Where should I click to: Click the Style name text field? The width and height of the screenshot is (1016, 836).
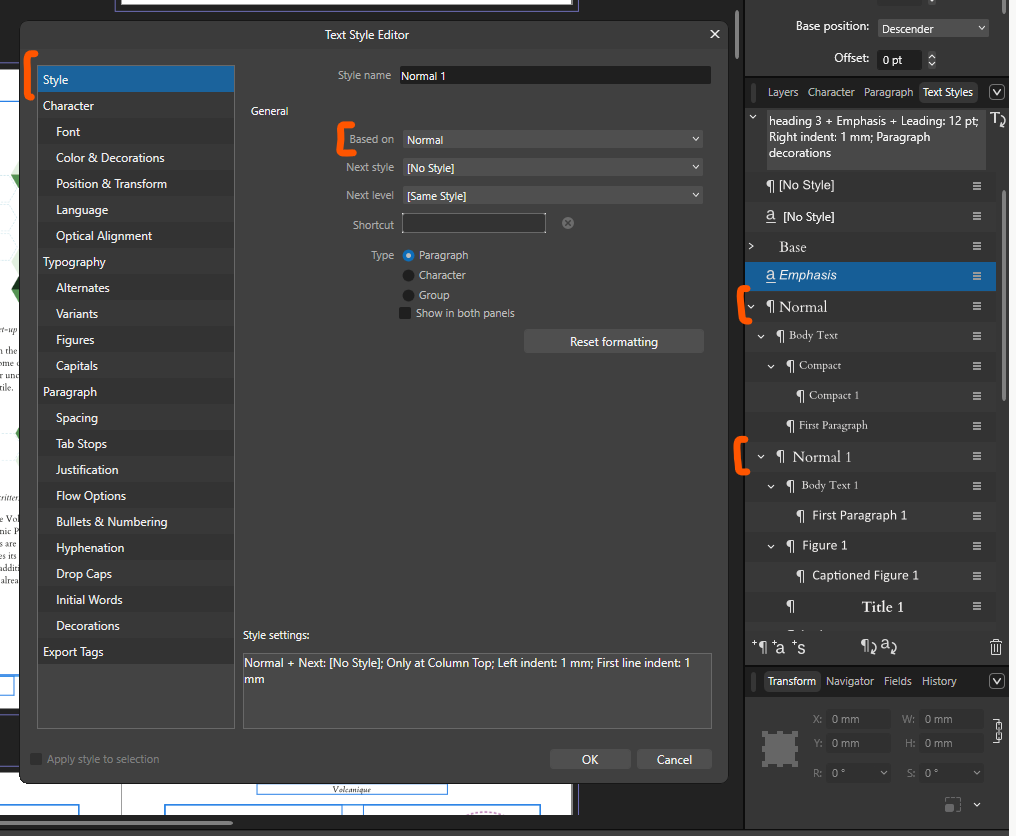554,76
